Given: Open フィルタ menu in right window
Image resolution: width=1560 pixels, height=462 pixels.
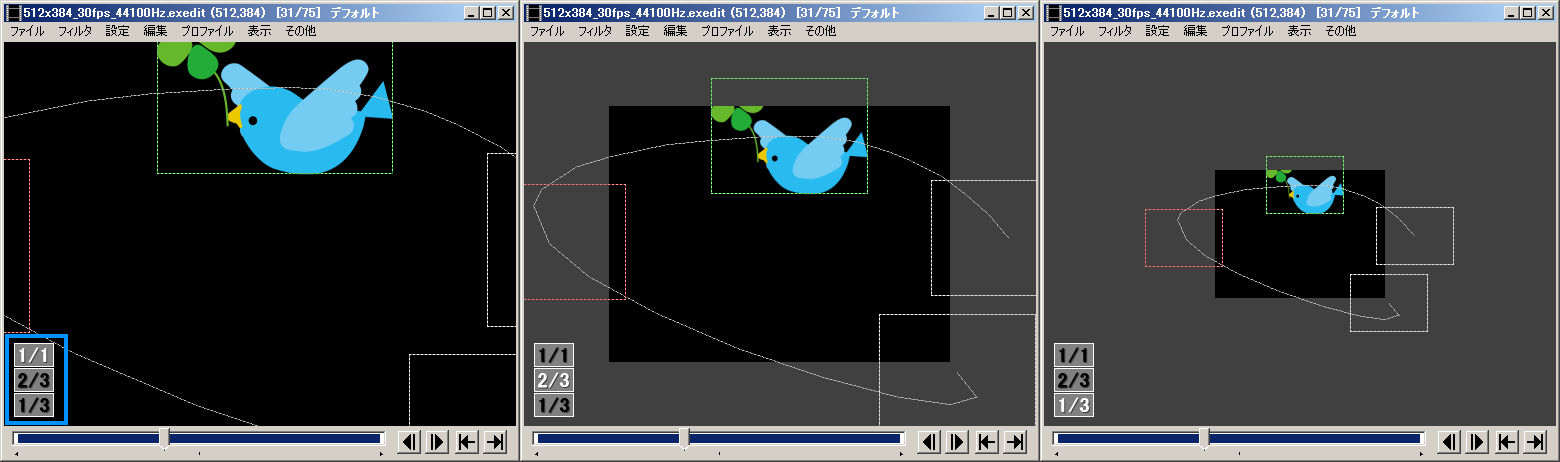Looking at the screenshot, I should tap(1115, 31).
